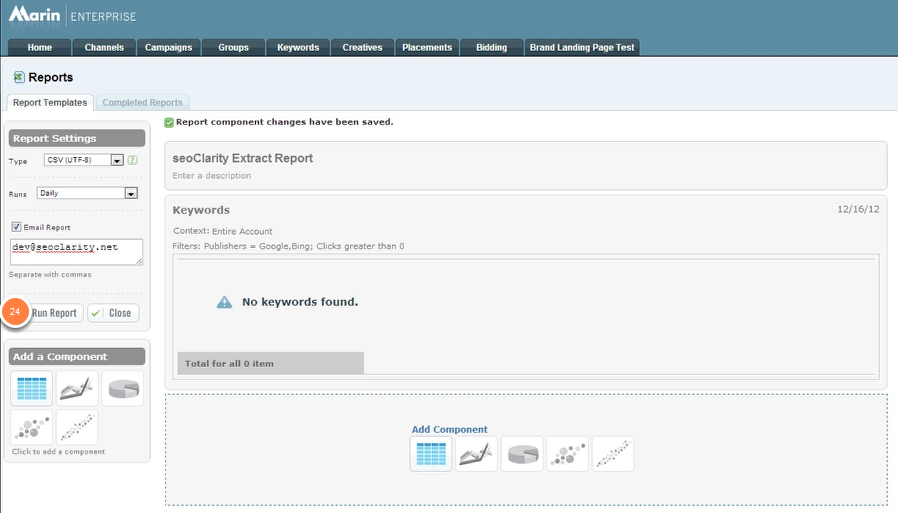Add table grid component from sidebar
Viewport: 898px width, 513px height.
click(31, 388)
